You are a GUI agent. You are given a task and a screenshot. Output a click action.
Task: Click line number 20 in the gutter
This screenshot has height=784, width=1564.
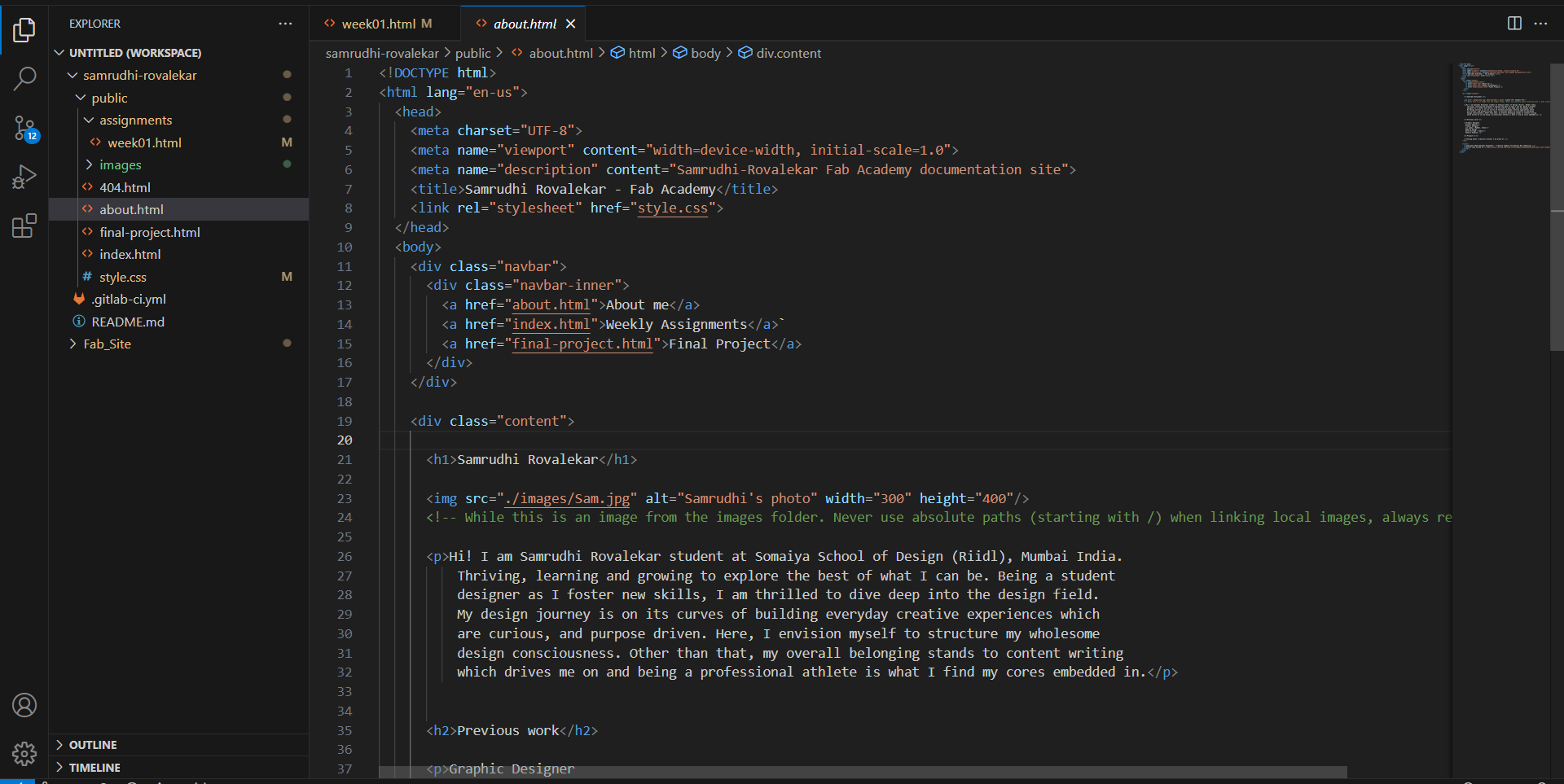(x=345, y=440)
